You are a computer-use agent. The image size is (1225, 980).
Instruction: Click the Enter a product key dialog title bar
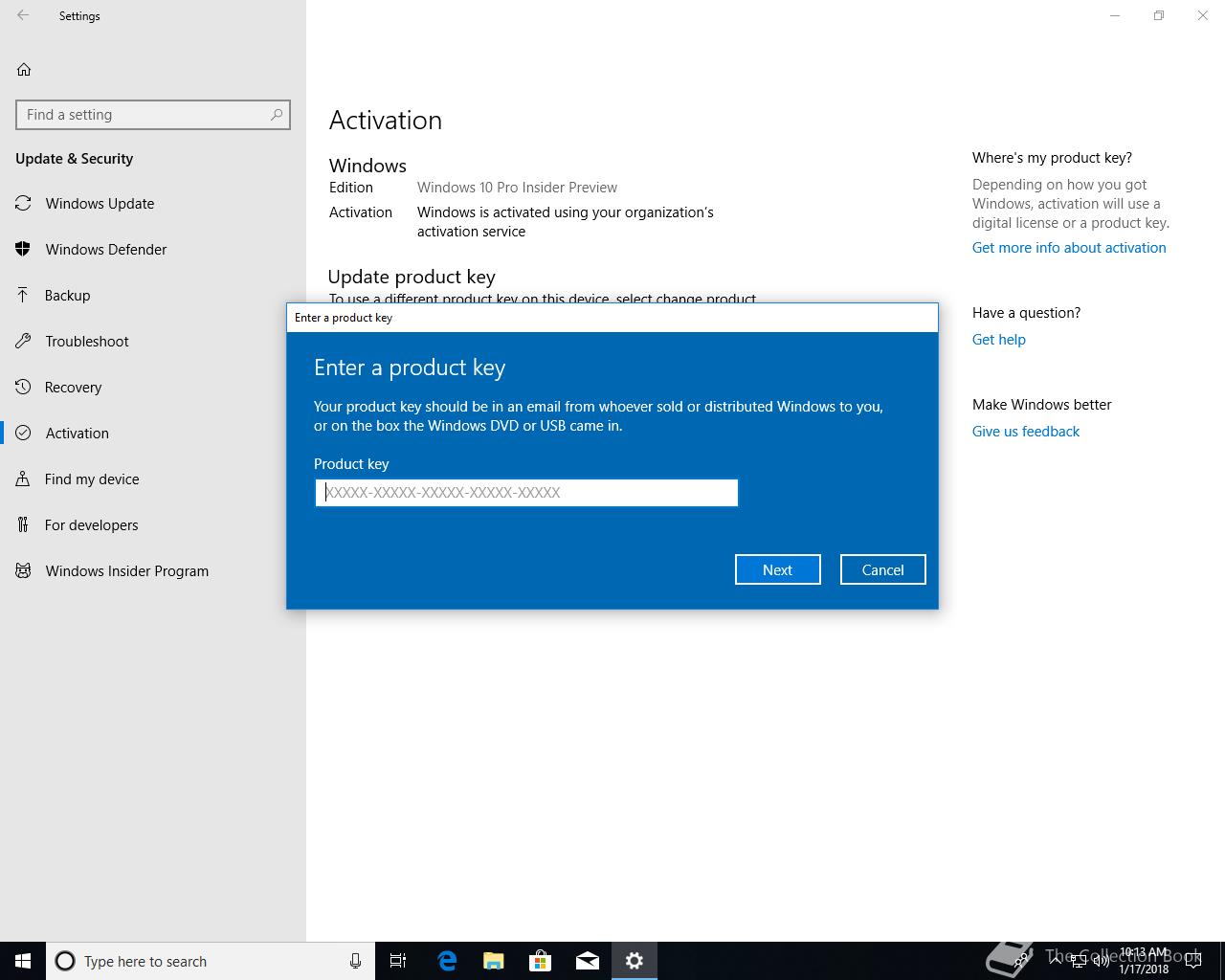point(612,318)
